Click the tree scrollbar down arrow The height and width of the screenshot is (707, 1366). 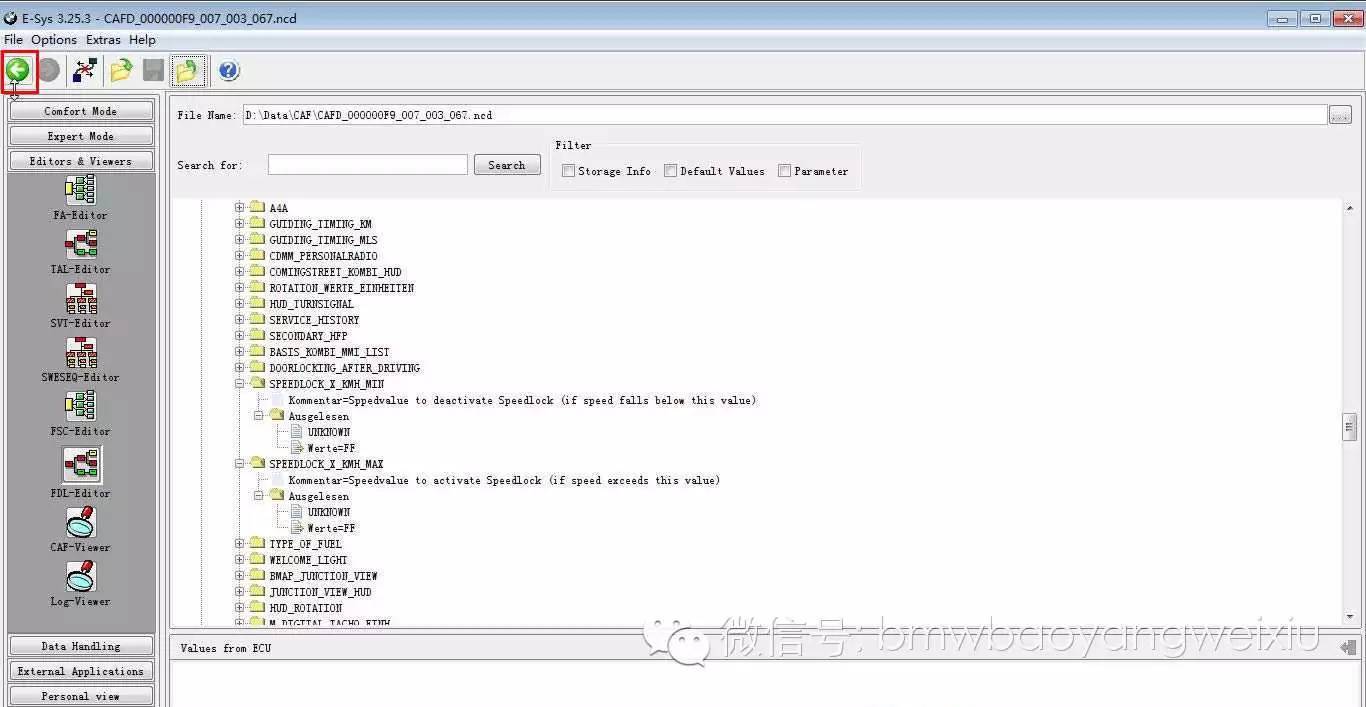pos(1349,617)
